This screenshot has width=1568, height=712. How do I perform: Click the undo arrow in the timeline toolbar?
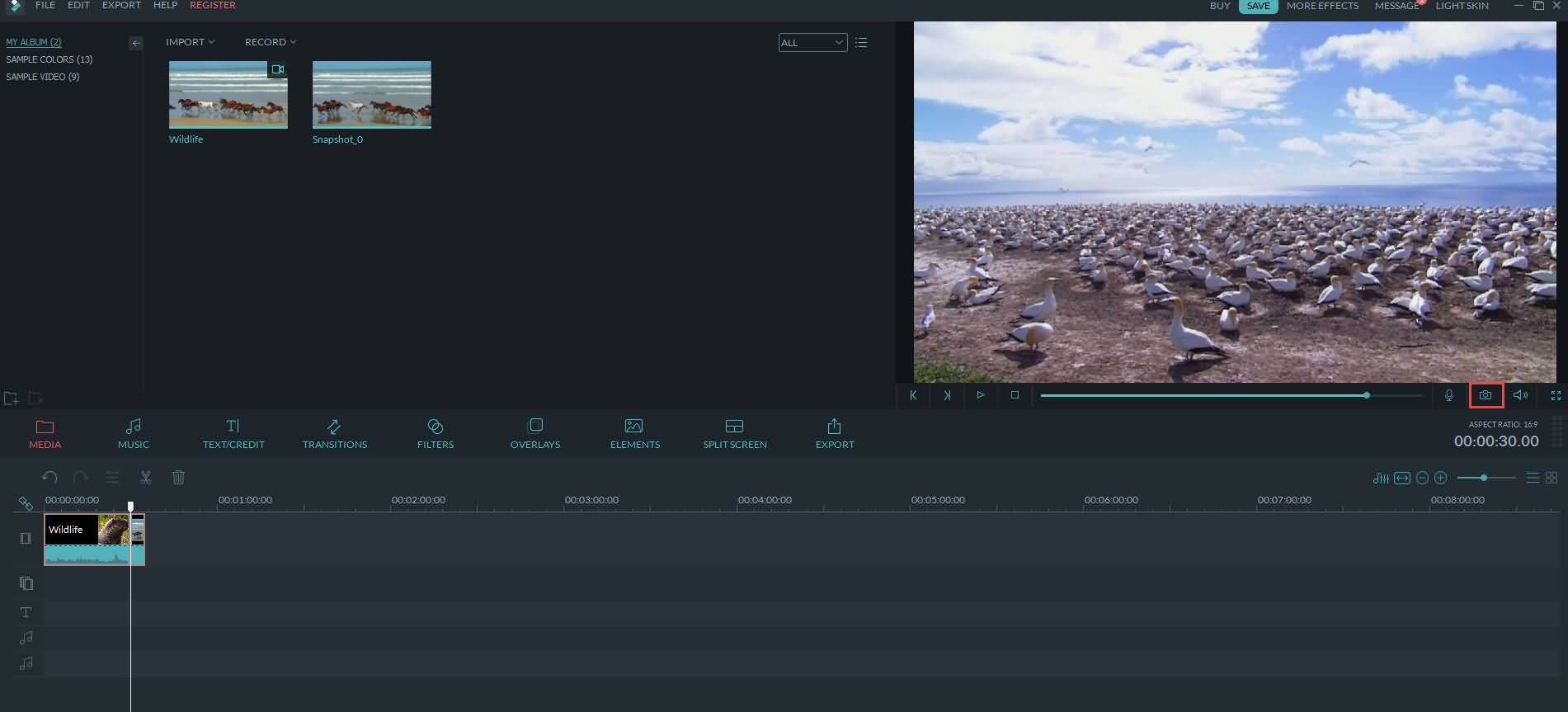(49, 477)
